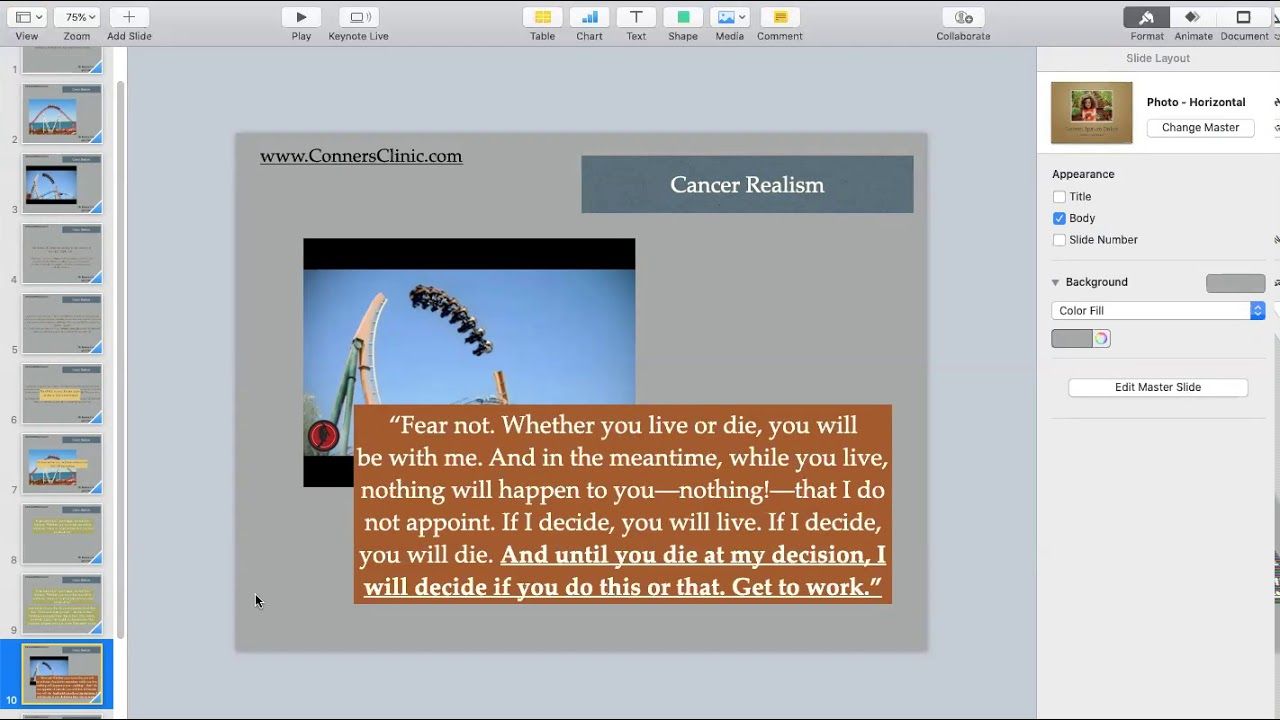Add a Text box
This screenshot has width=1280, height=720.
tap(636, 17)
